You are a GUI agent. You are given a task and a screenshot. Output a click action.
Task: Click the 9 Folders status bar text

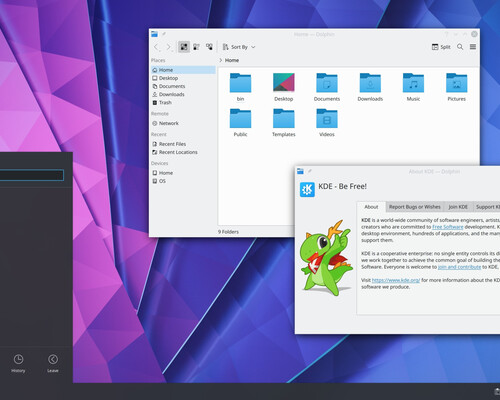click(x=228, y=232)
